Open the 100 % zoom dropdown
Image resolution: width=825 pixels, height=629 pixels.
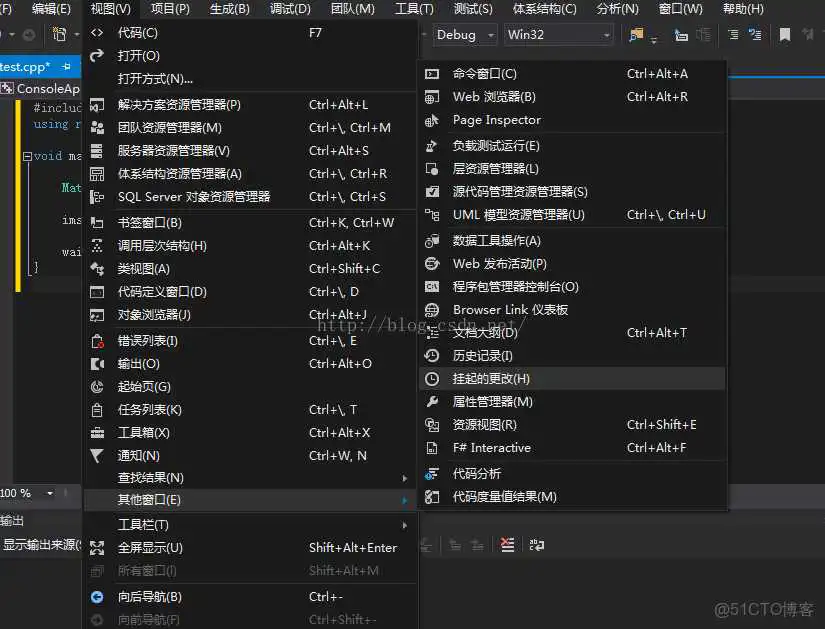tap(50, 493)
